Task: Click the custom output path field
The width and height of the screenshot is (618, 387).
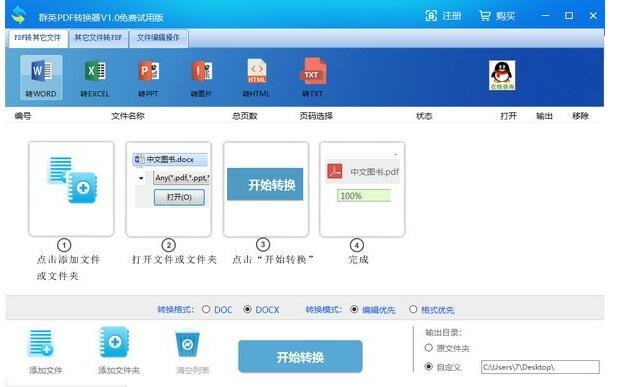Action: point(540,367)
